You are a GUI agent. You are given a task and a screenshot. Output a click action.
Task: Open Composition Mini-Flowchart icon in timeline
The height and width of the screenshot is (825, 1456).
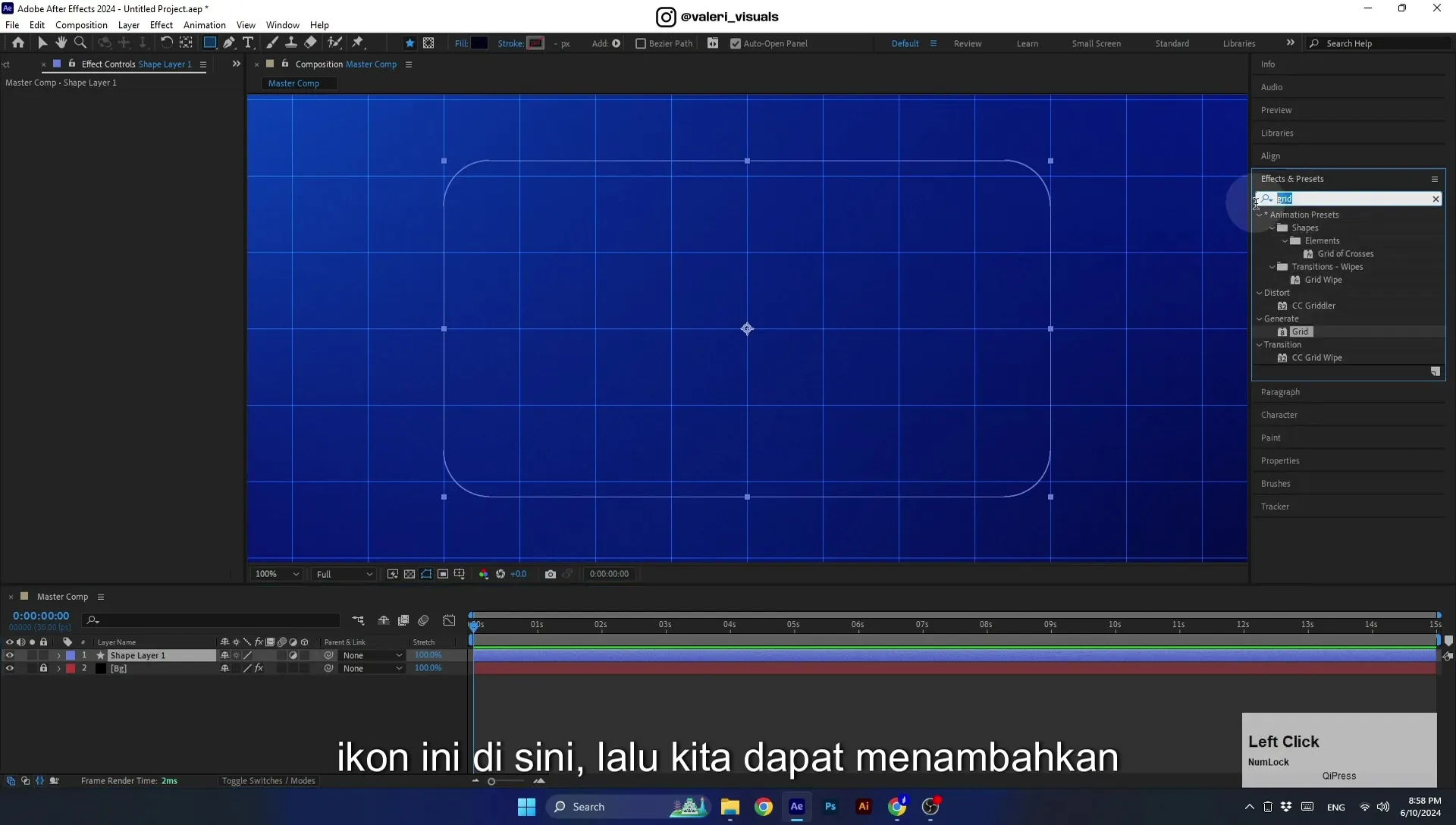pyautogui.click(x=358, y=620)
